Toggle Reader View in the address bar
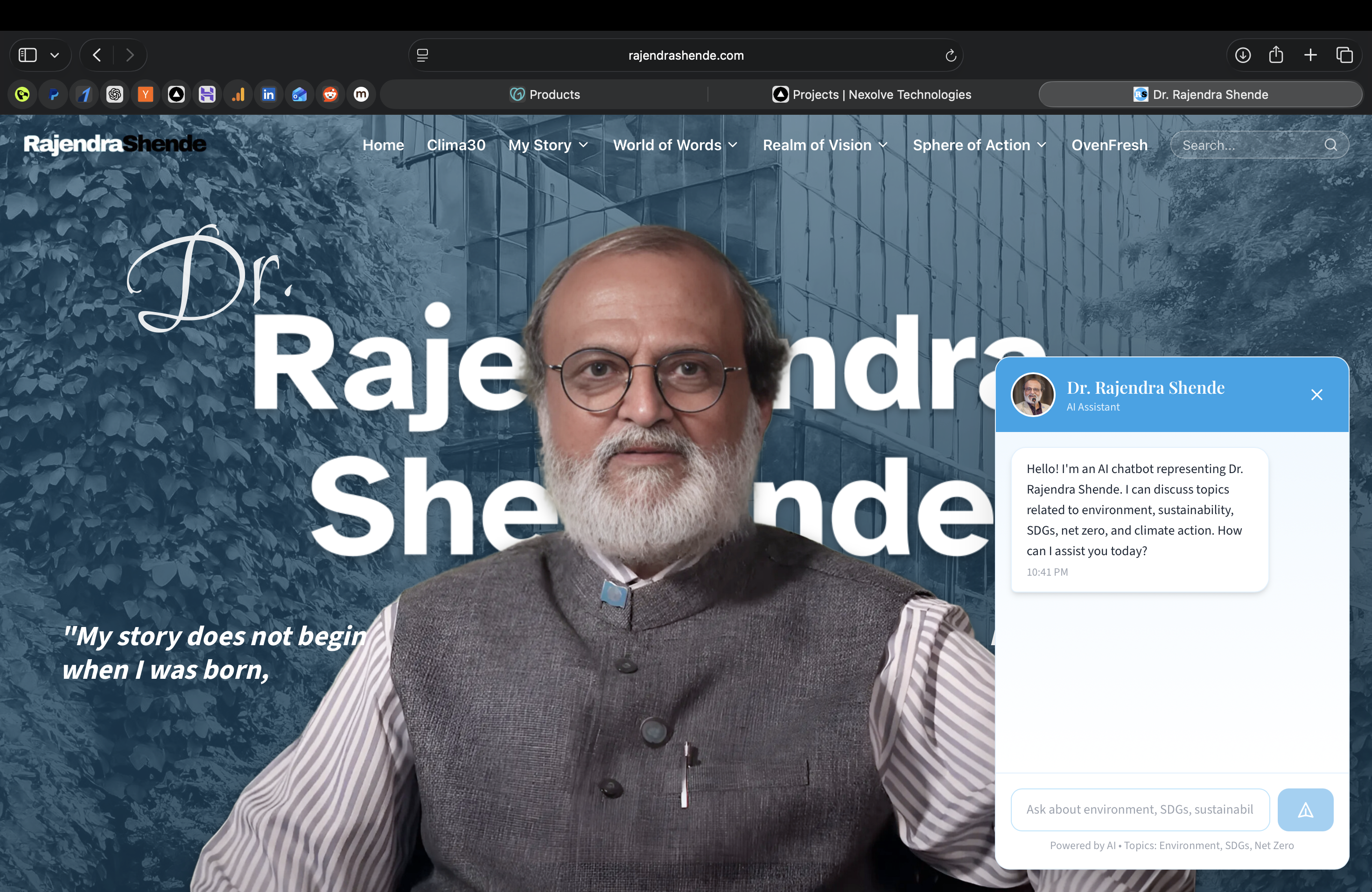Viewport: 1372px width, 892px height. point(422,55)
